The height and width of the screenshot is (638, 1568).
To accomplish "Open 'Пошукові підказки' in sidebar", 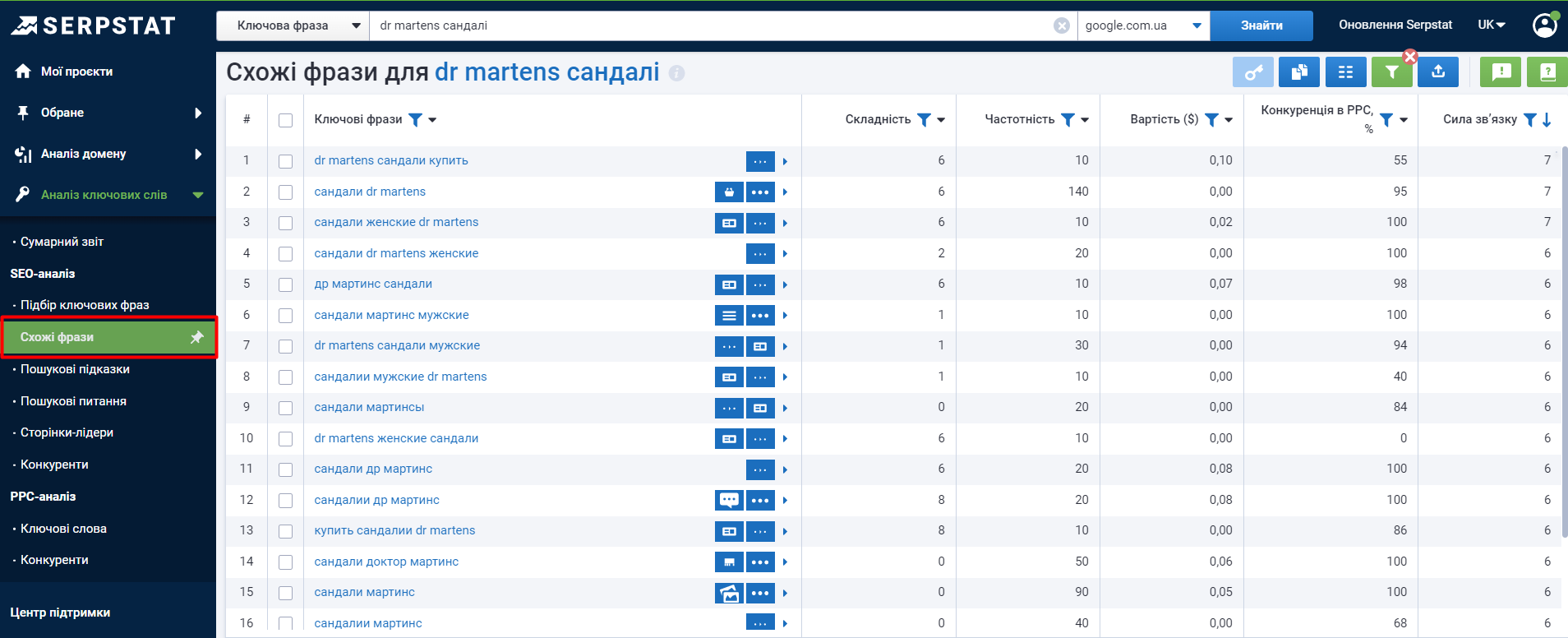I will coord(75,369).
